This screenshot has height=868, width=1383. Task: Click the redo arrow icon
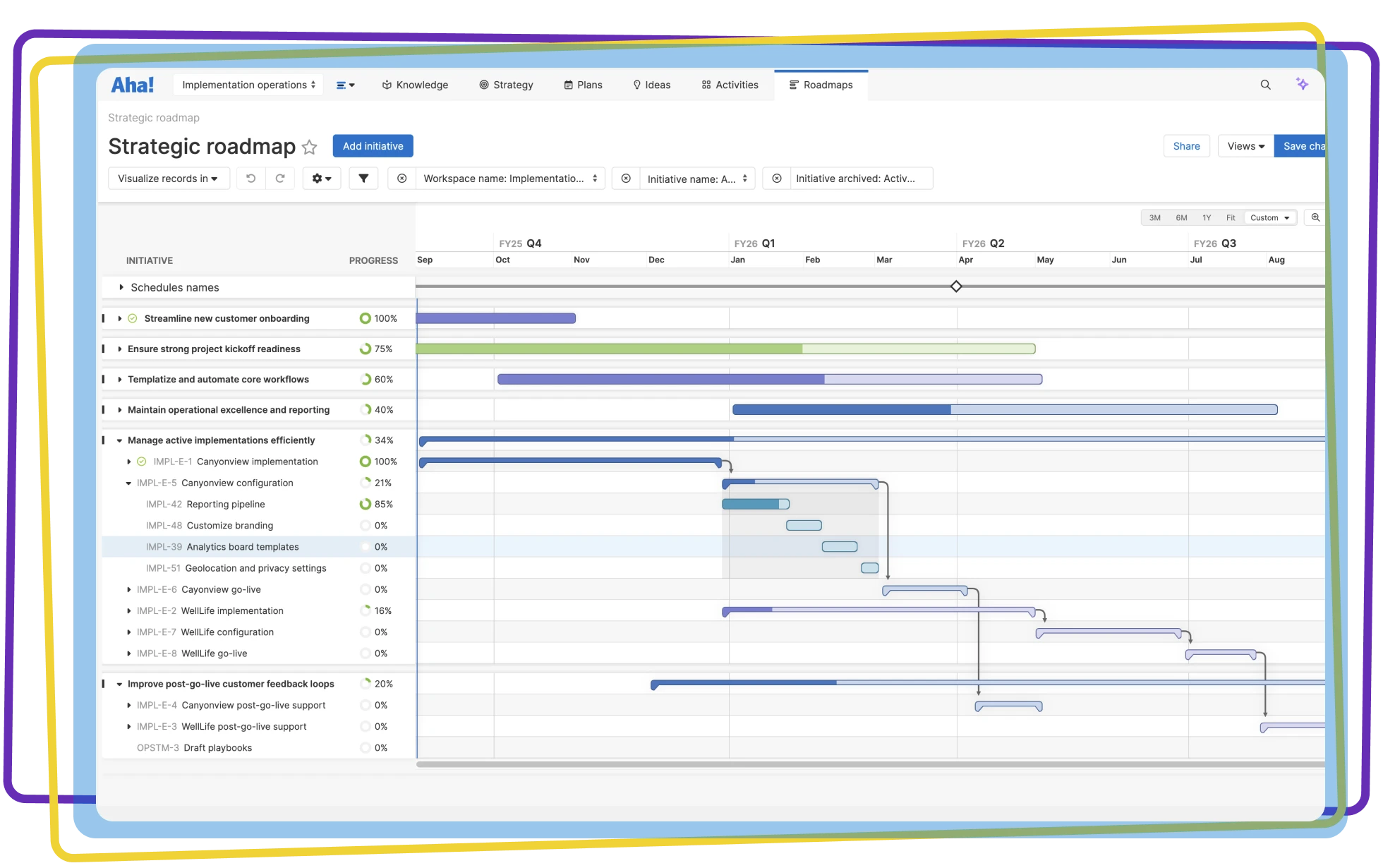[x=280, y=179]
